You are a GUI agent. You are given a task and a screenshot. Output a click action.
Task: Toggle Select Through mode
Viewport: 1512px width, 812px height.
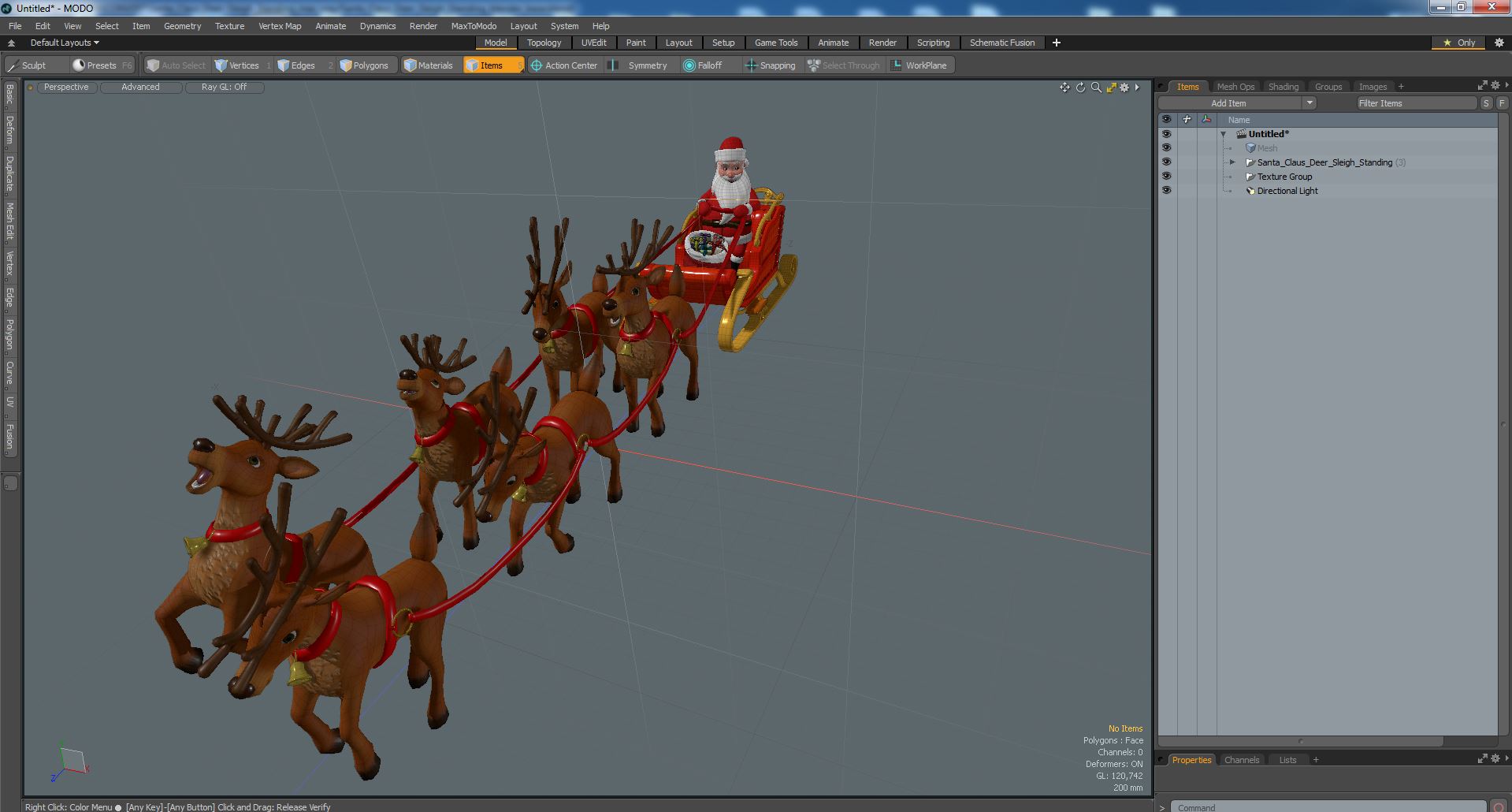coord(844,65)
